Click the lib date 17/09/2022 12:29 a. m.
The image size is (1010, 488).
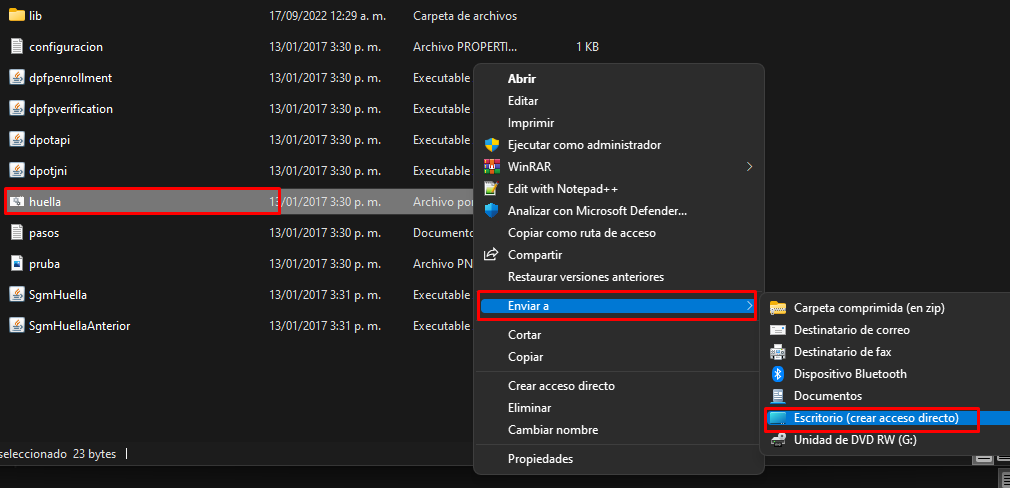328,15
